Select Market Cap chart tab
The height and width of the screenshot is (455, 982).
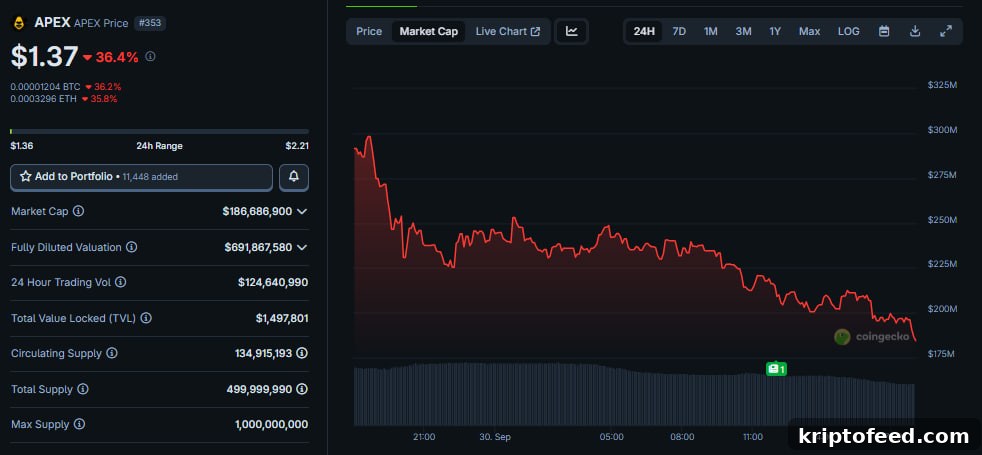(x=429, y=31)
